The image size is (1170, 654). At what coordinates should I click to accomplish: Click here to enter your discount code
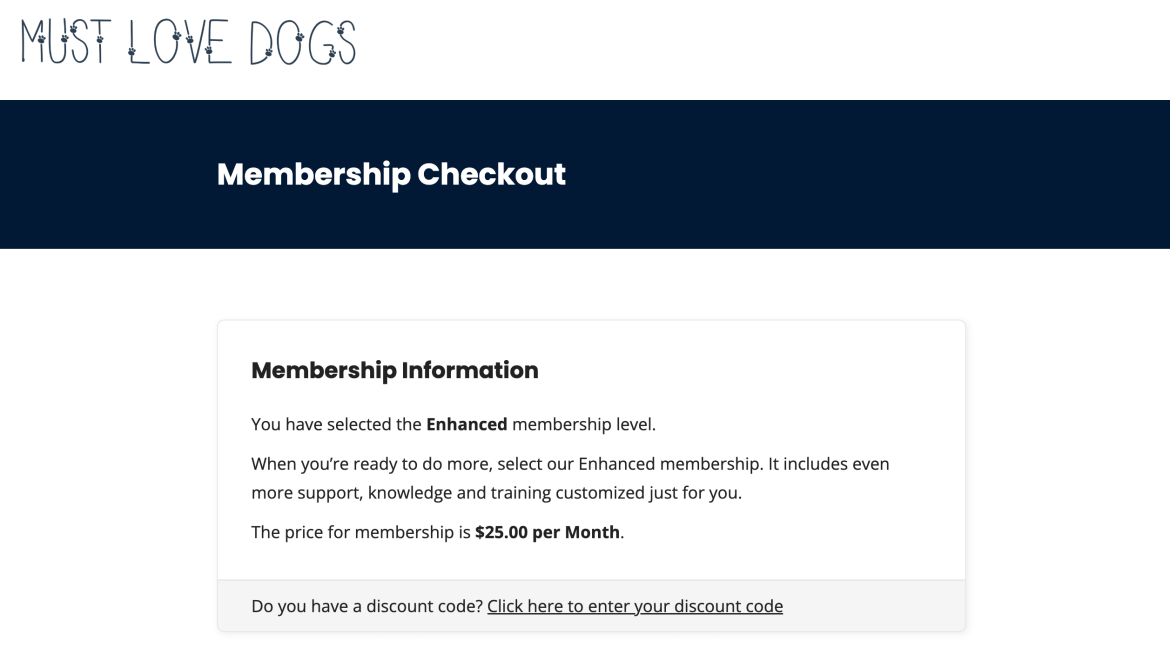tap(635, 606)
